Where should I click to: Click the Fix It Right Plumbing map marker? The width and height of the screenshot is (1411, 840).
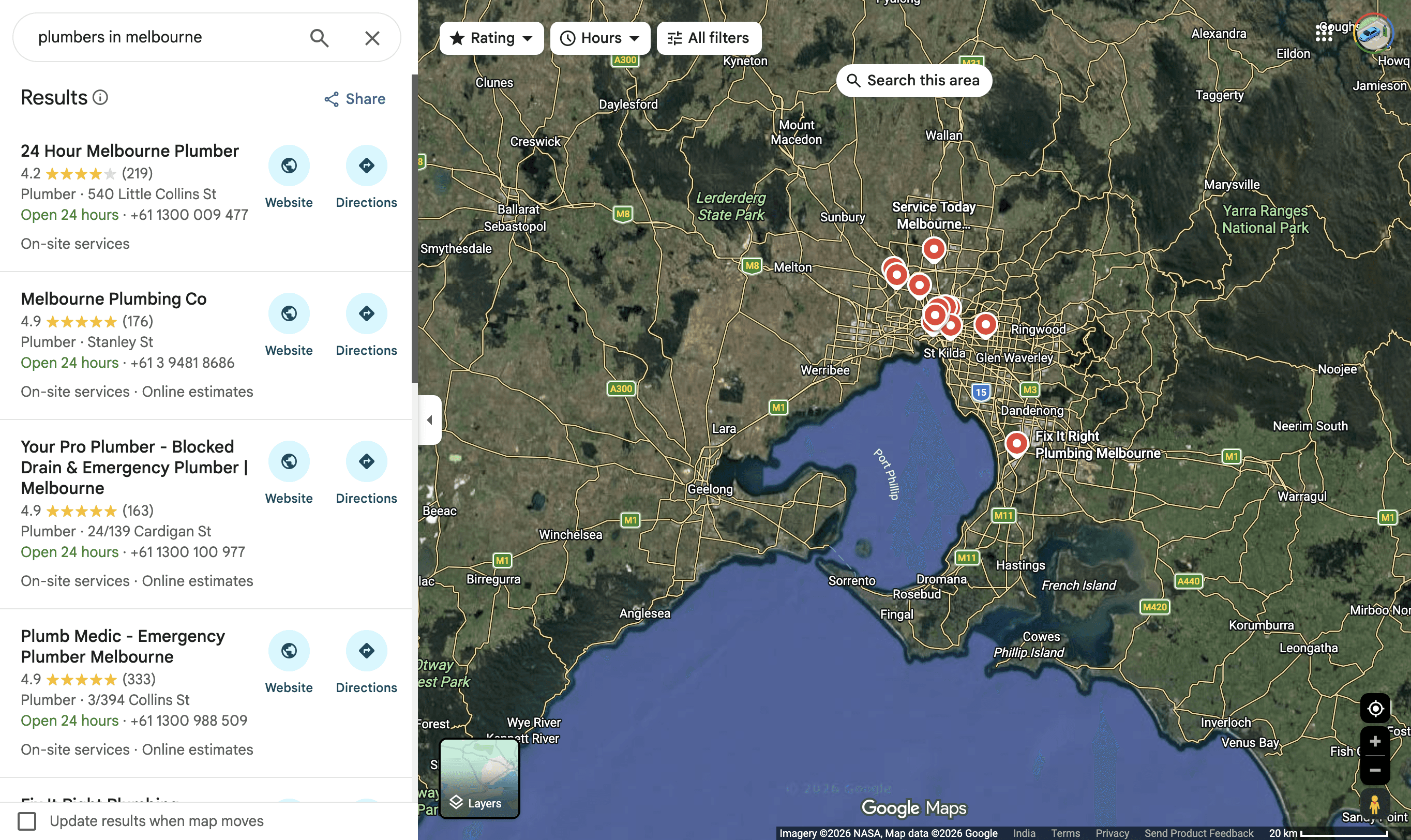point(1016,443)
